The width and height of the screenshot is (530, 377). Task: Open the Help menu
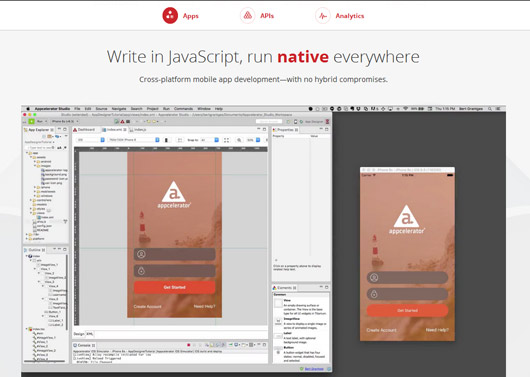pos(219,109)
